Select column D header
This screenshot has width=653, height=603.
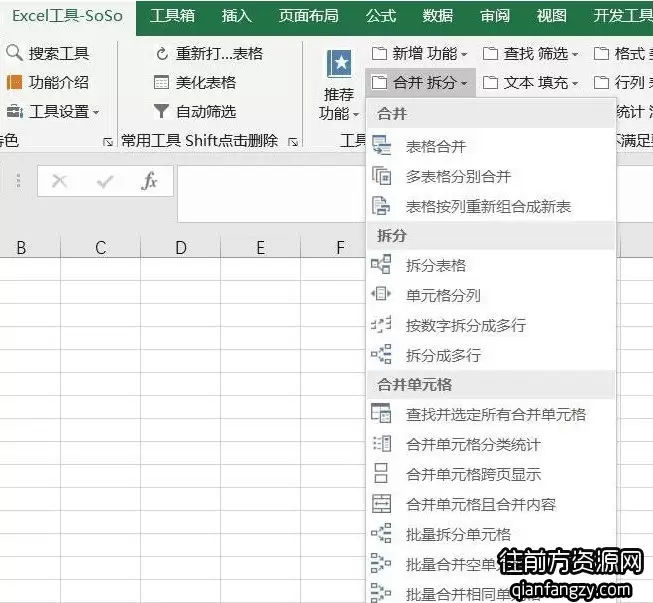tap(181, 247)
